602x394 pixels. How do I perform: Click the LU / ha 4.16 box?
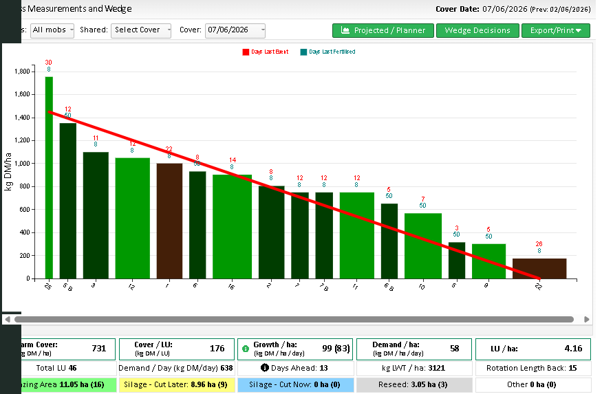point(533,349)
